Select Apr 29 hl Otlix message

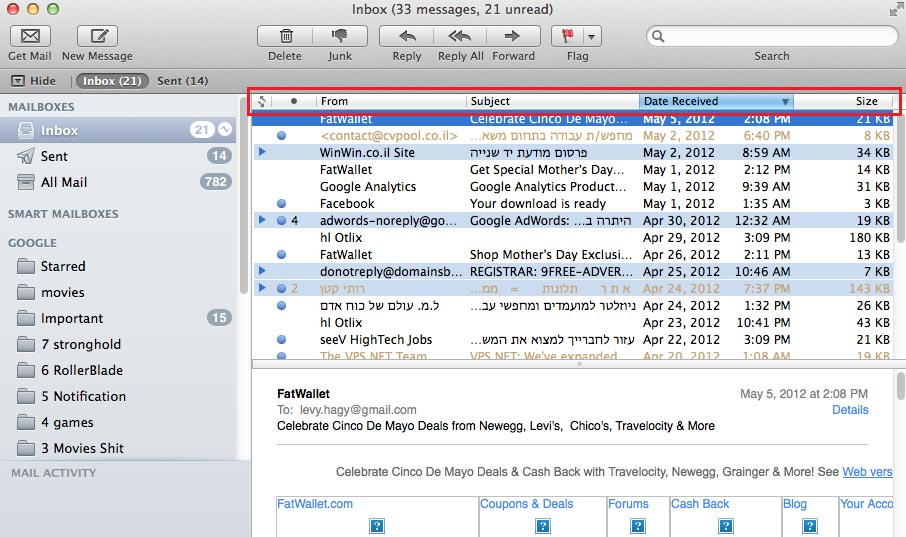click(x=573, y=238)
